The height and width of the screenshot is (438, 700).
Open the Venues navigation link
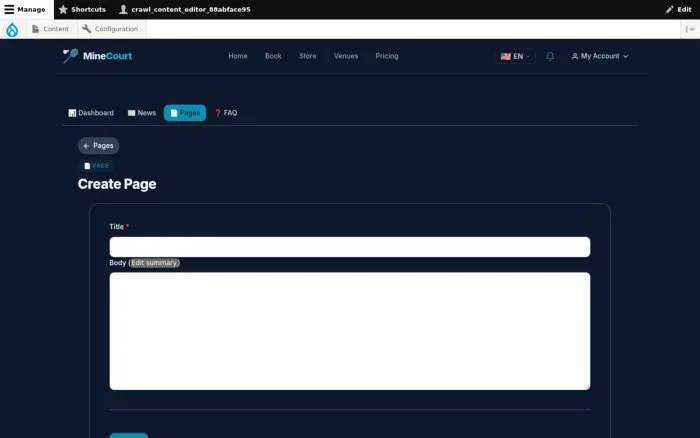point(346,56)
